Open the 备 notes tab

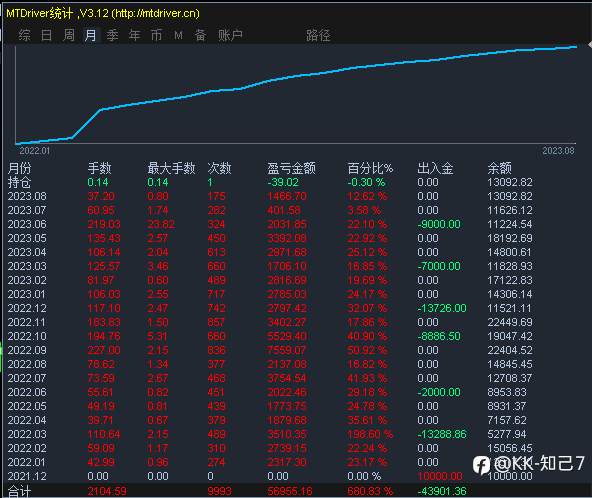tap(200, 35)
